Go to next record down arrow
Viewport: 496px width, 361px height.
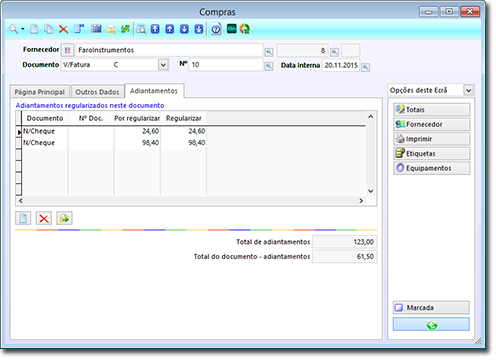tap(184, 29)
